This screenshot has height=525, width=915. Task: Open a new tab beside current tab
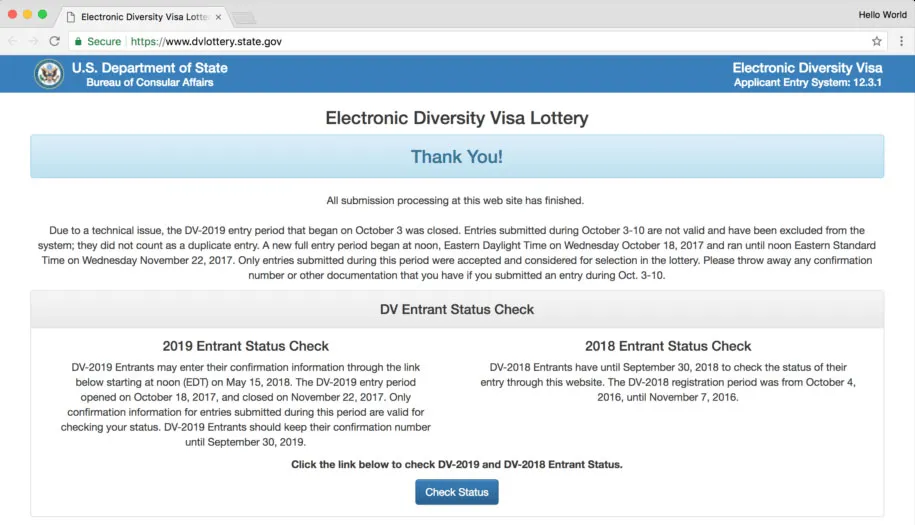[244, 19]
